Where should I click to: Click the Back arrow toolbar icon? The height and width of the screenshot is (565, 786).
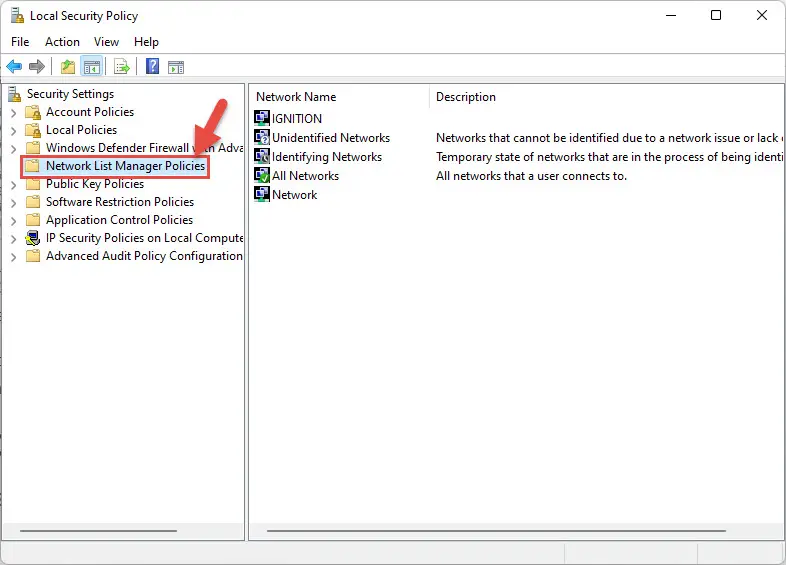[x=14, y=66]
